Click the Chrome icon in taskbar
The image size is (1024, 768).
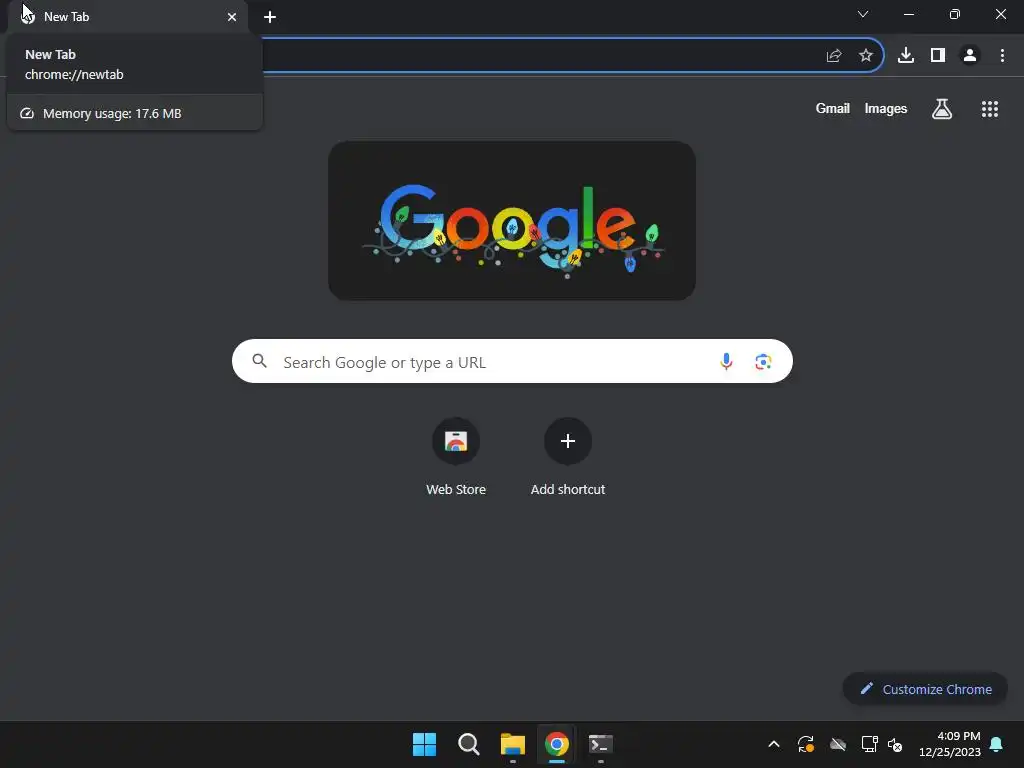click(x=556, y=744)
